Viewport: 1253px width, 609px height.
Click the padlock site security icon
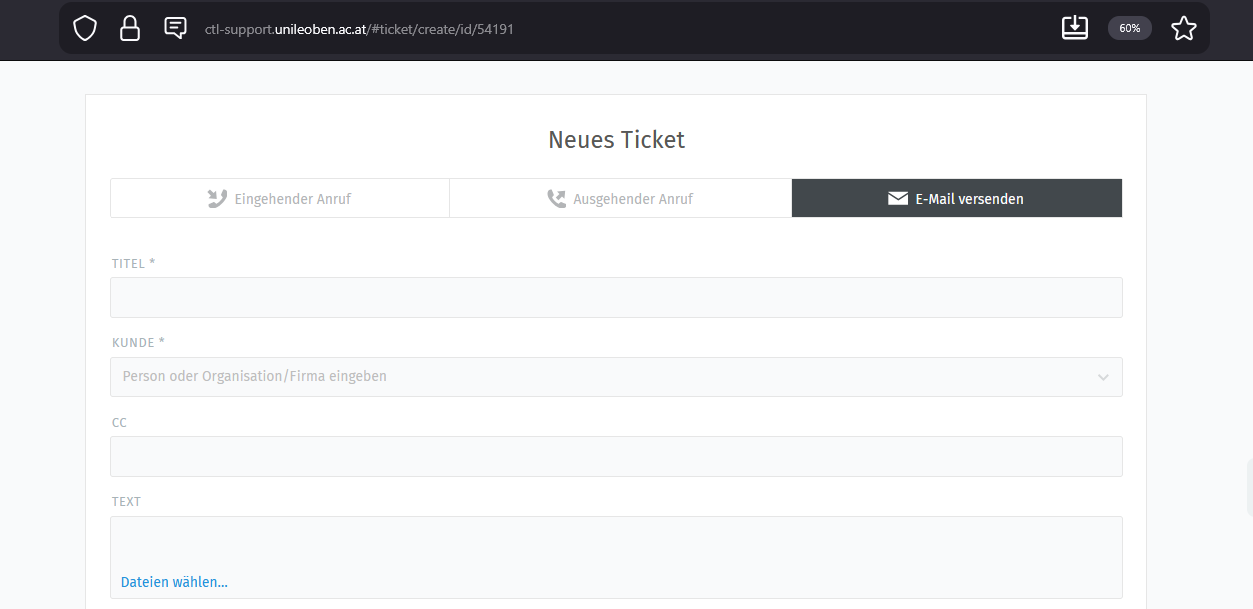click(x=130, y=28)
